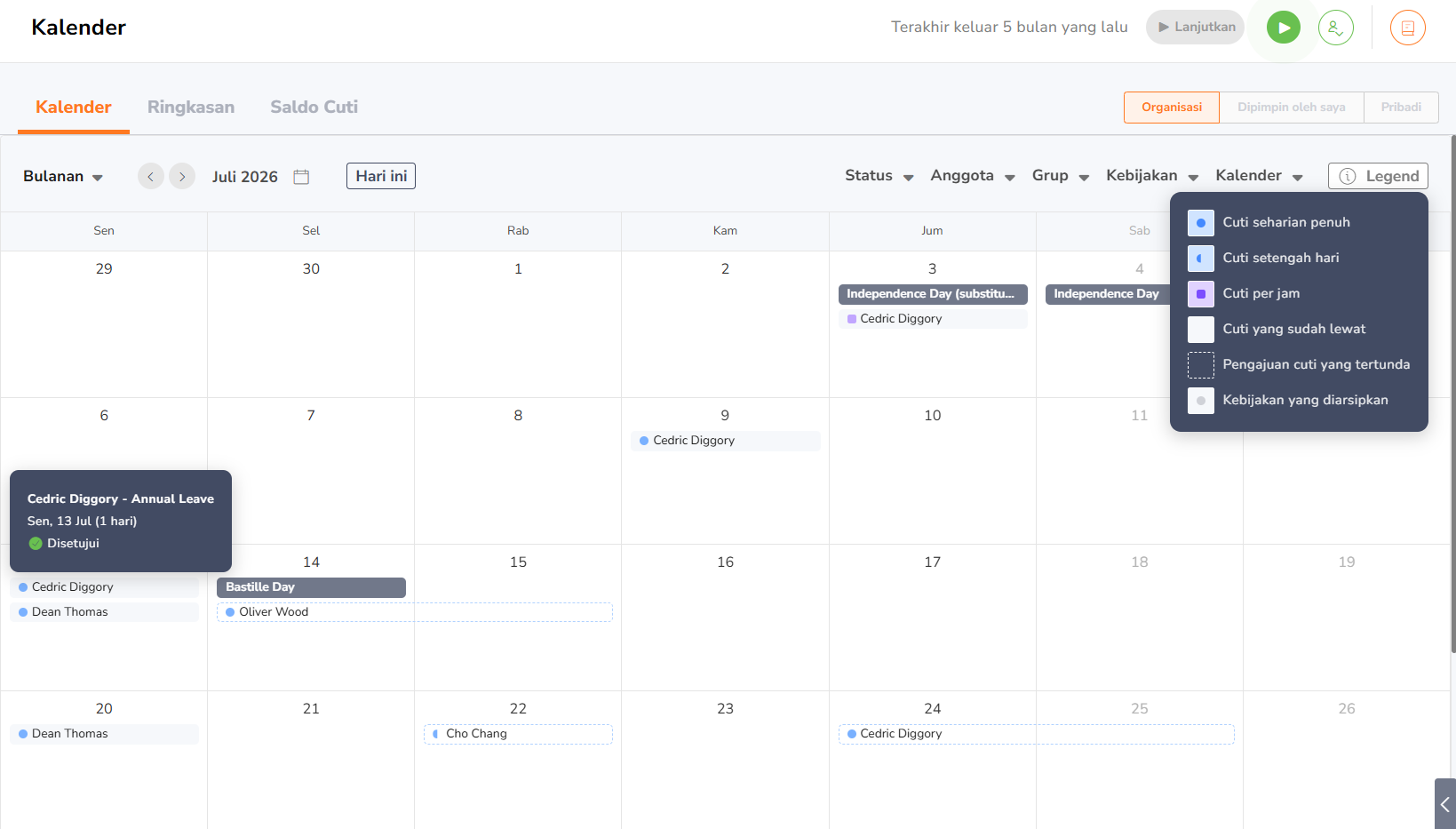The image size is (1456, 829).
Task: Open Independence Day (substitute) holiday on July 3
Action: point(933,294)
